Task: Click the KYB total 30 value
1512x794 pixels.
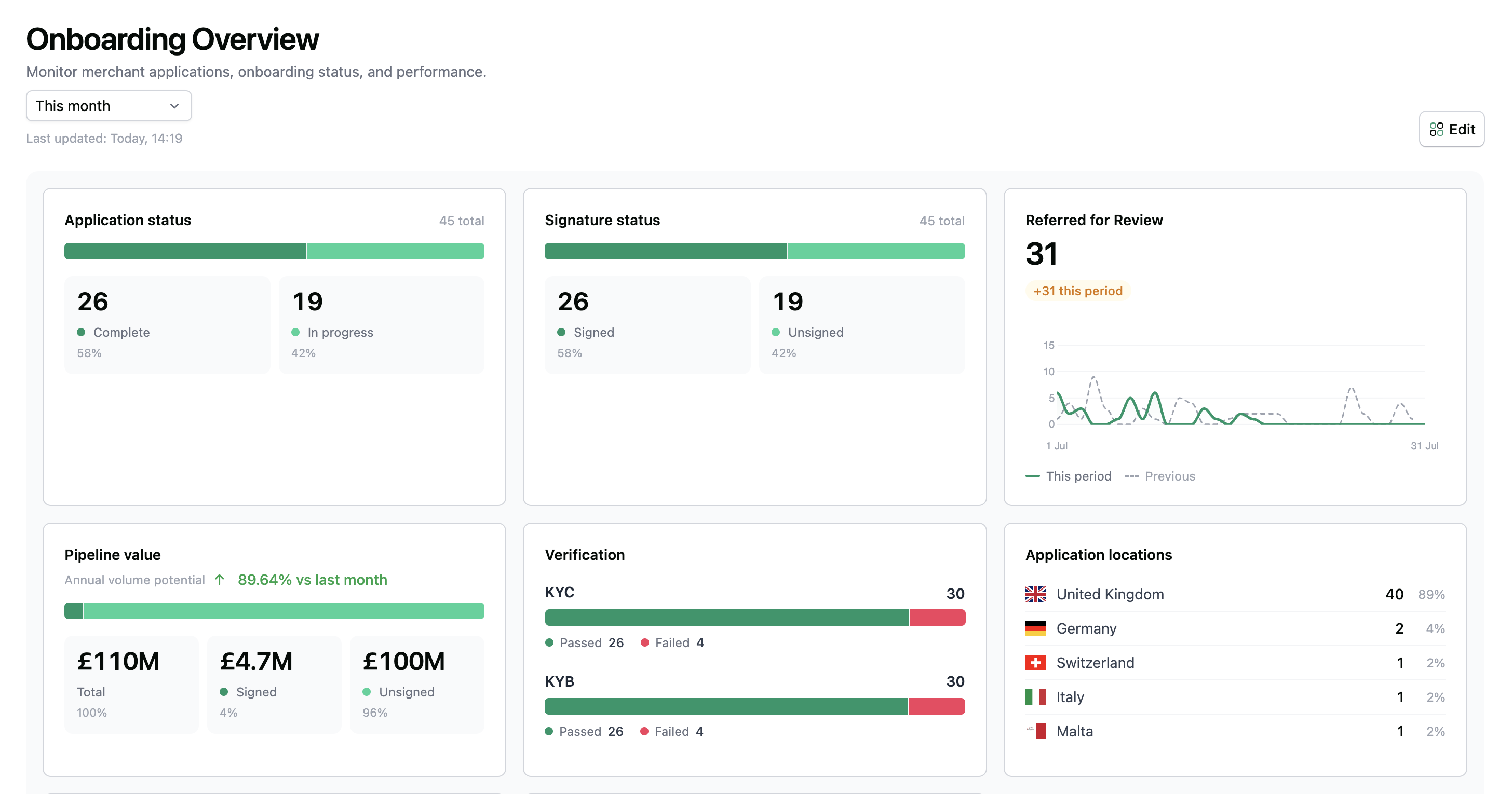Action: pyautogui.click(x=955, y=681)
